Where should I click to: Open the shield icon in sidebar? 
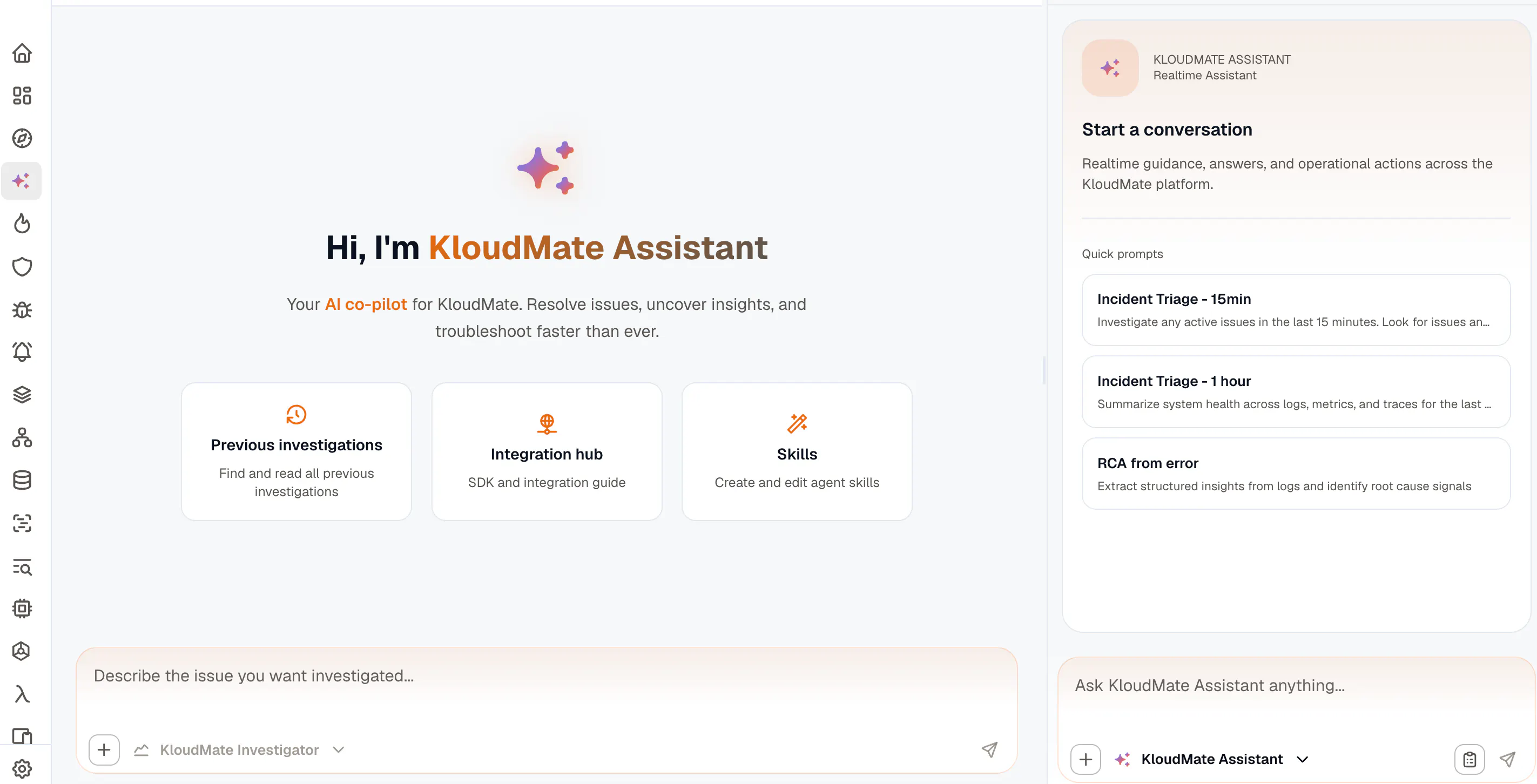pyautogui.click(x=22, y=266)
